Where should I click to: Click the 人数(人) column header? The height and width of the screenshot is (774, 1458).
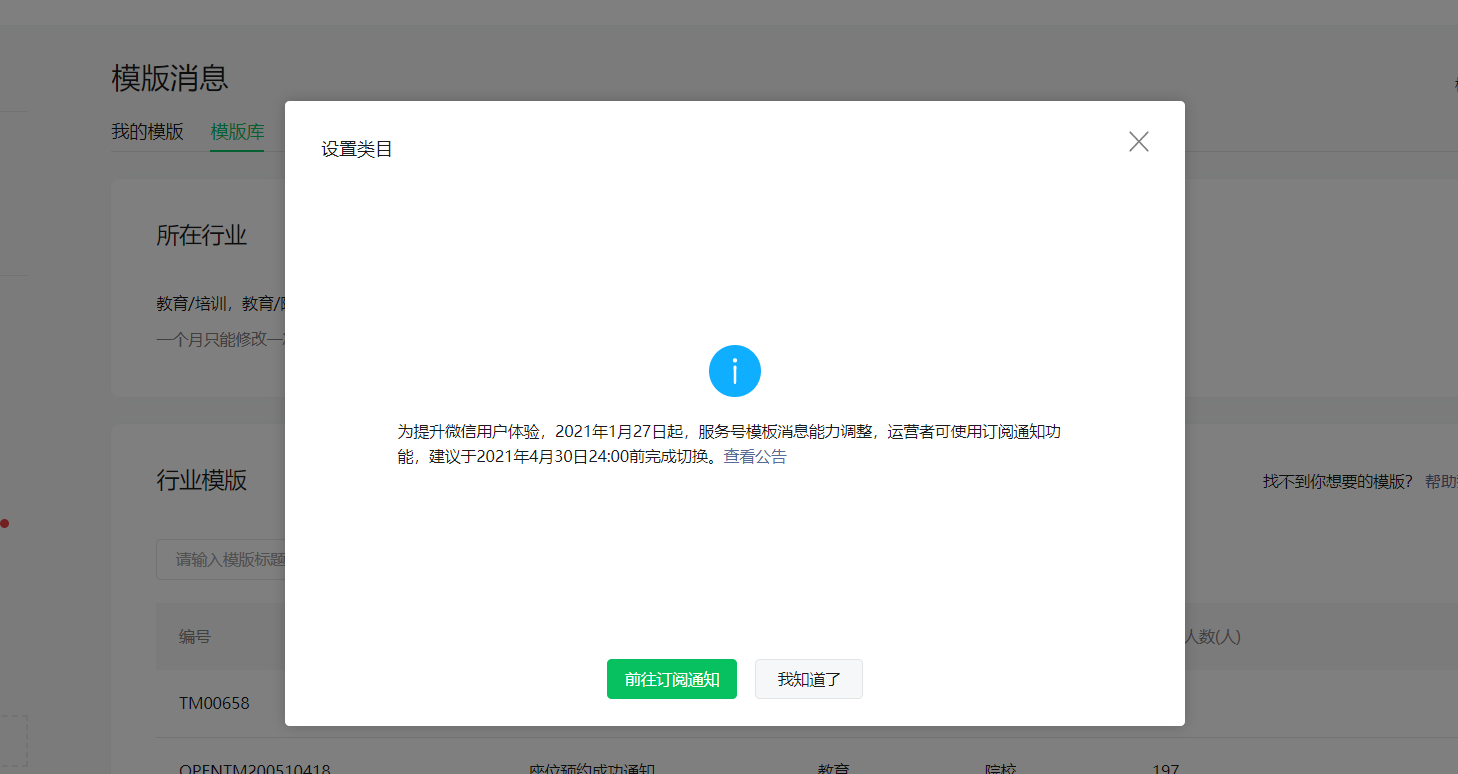(x=1212, y=636)
